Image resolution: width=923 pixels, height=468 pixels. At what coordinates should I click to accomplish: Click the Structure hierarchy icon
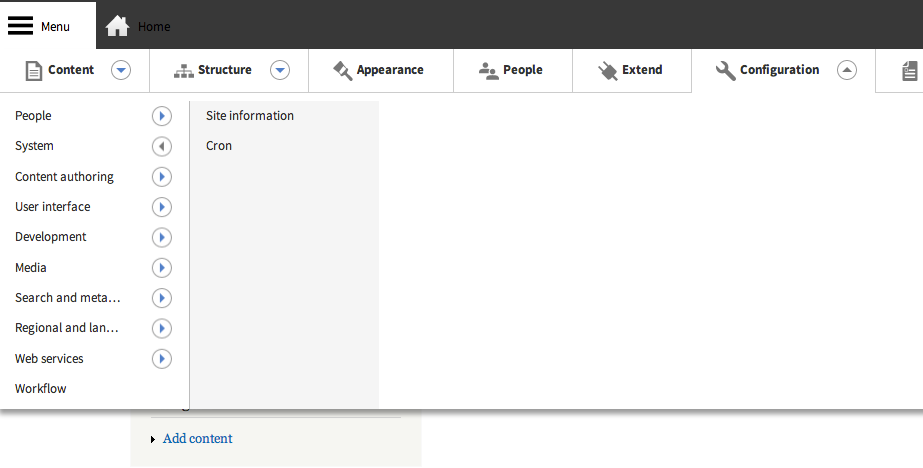pyautogui.click(x=184, y=71)
